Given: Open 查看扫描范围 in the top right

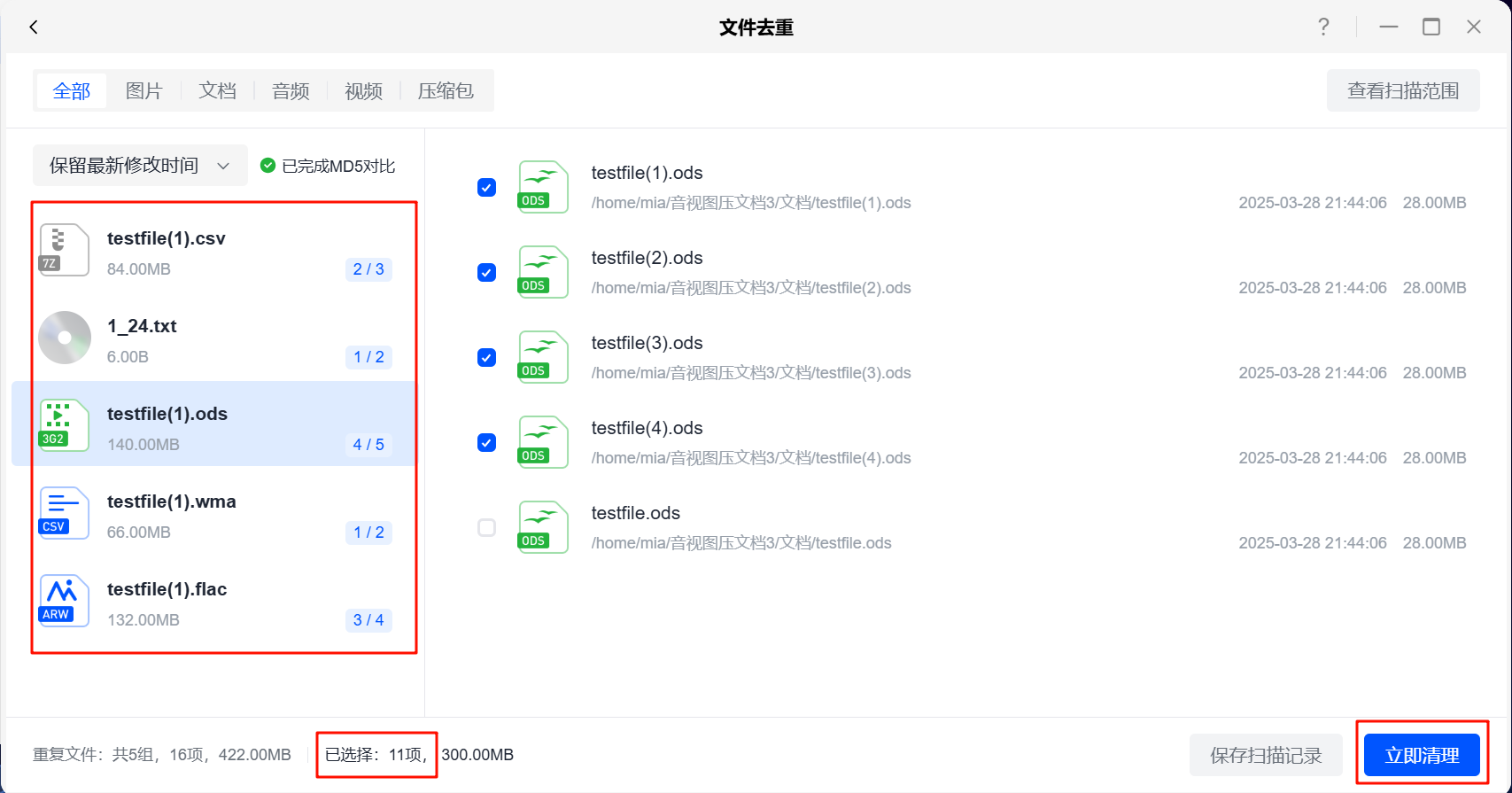Looking at the screenshot, I should (x=1402, y=91).
